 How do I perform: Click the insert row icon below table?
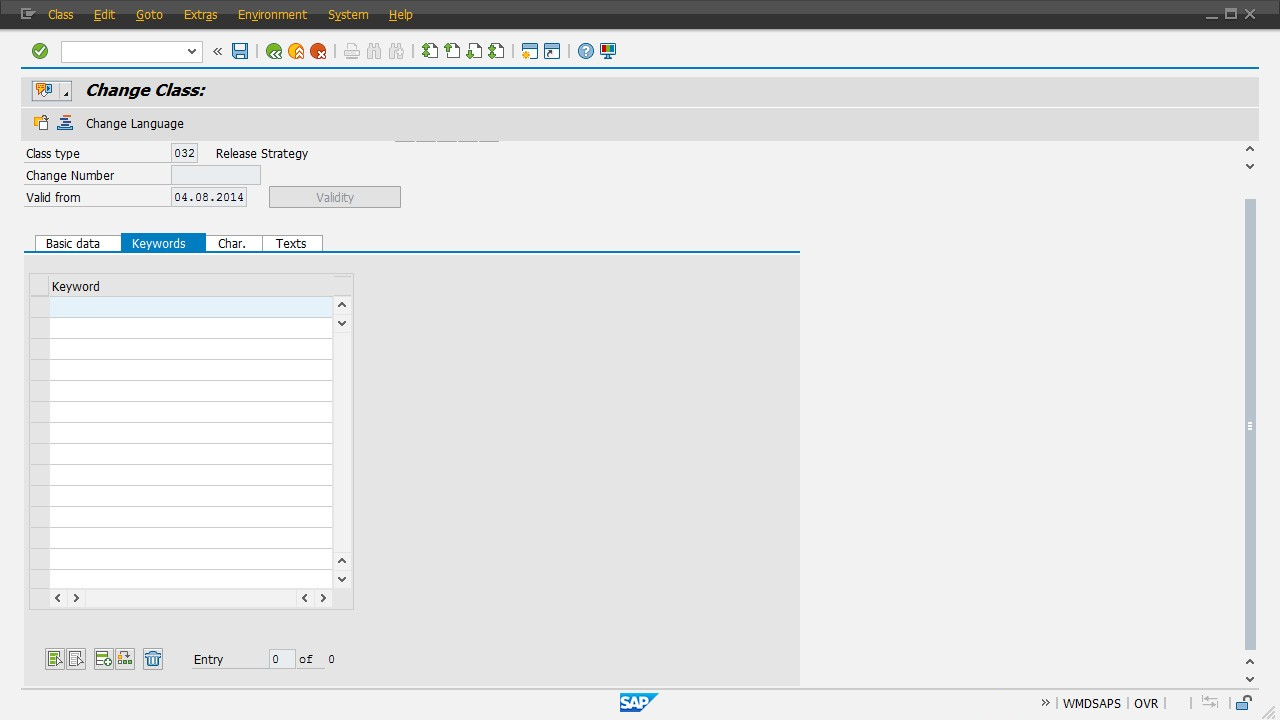(x=103, y=658)
